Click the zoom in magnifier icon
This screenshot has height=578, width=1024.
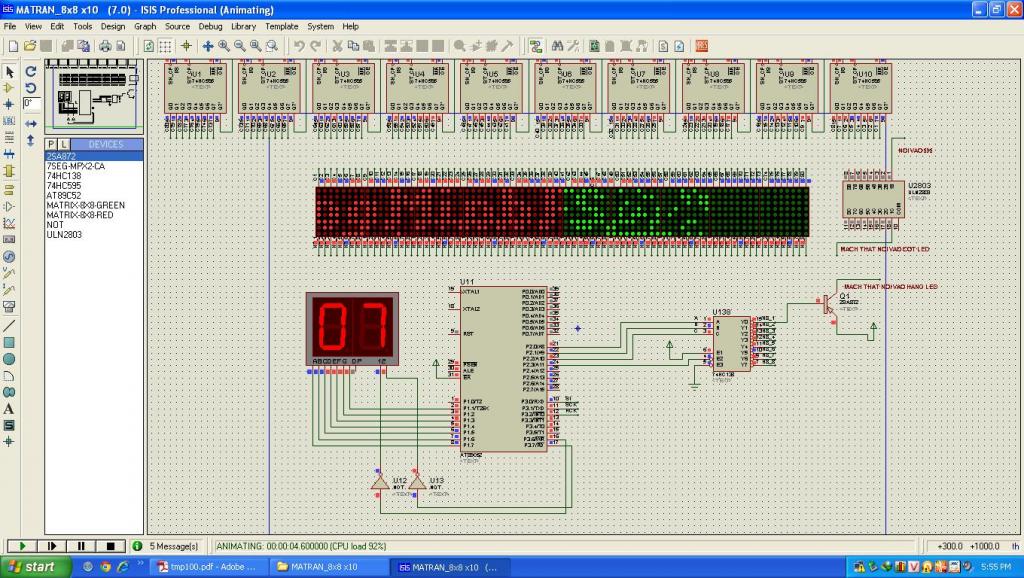[x=224, y=46]
